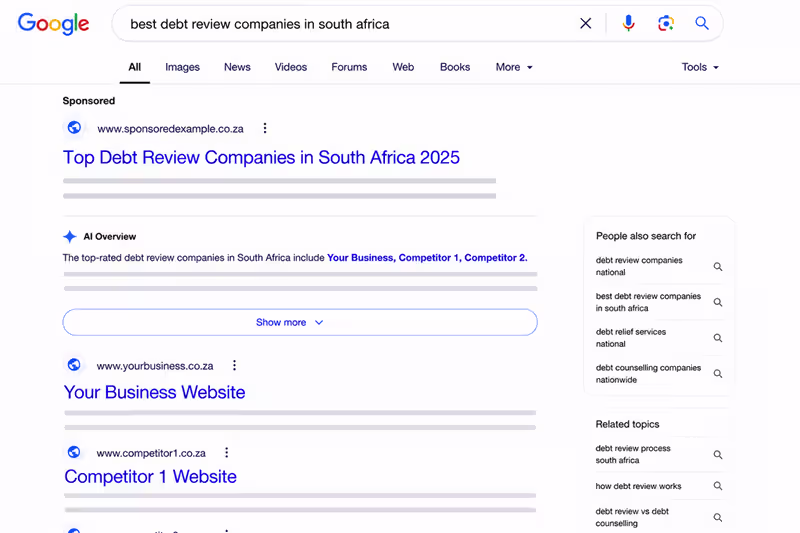The width and height of the screenshot is (800, 533).
Task: Switch to the Books tab
Action: click(455, 67)
